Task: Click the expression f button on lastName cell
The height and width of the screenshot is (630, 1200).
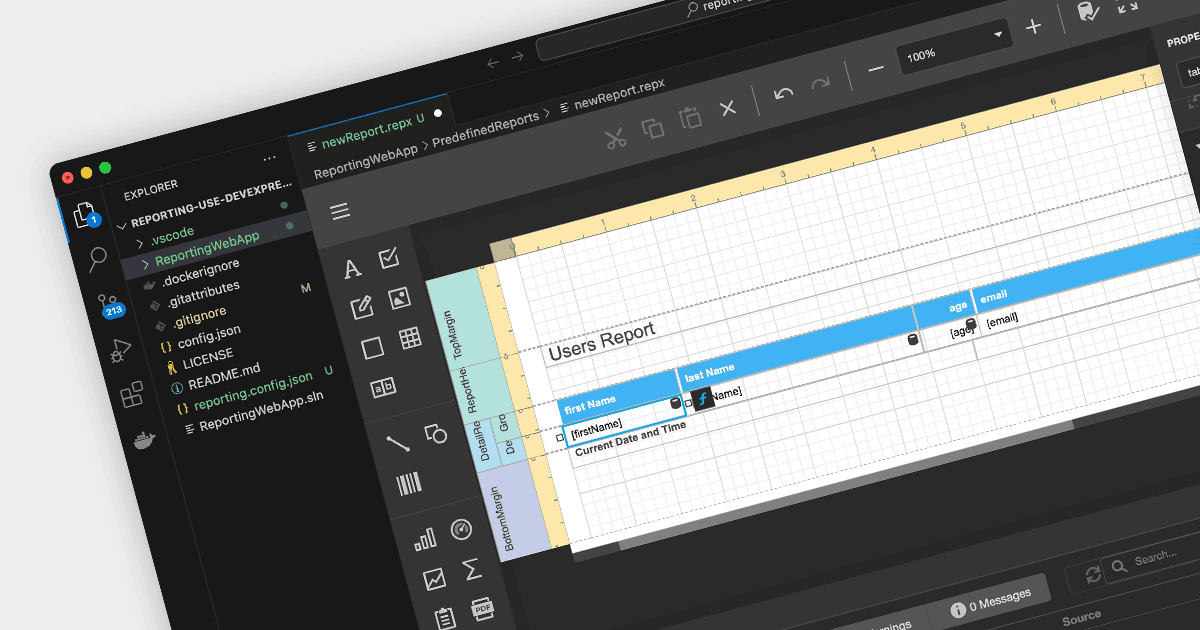Action: [702, 399]
